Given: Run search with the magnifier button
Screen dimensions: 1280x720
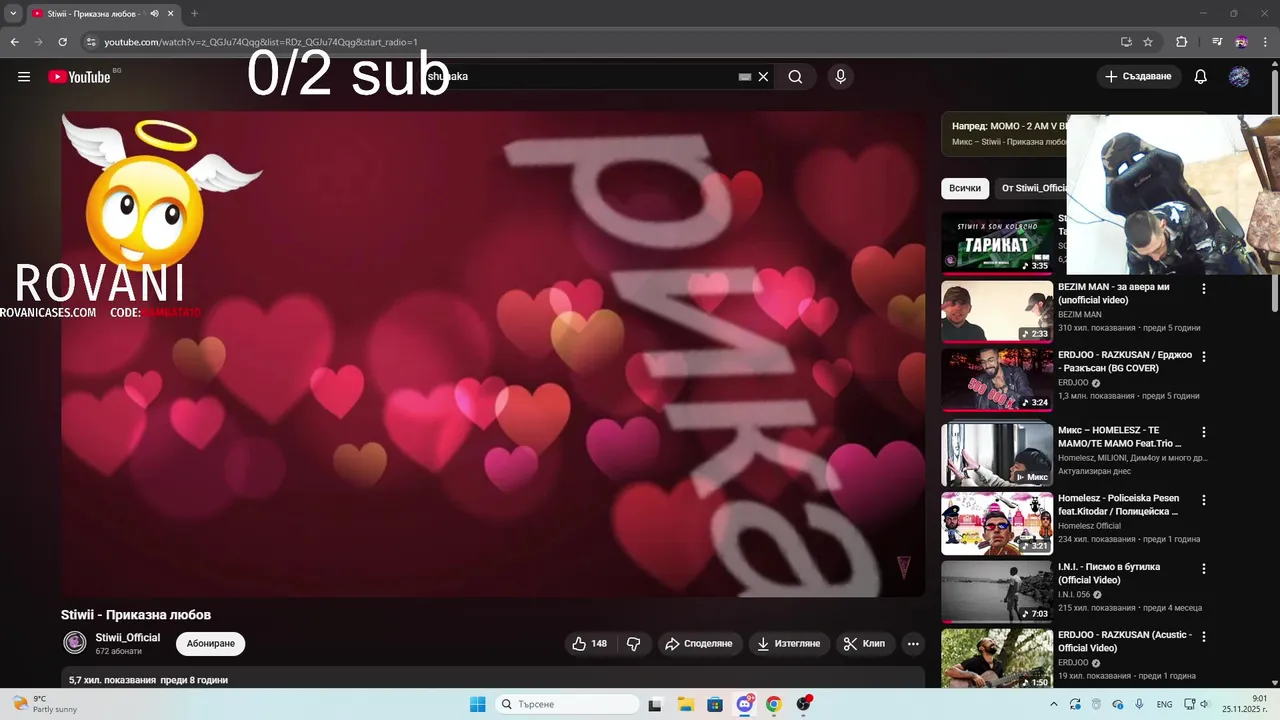Looking at the screenshot, I should click(795, 77).
